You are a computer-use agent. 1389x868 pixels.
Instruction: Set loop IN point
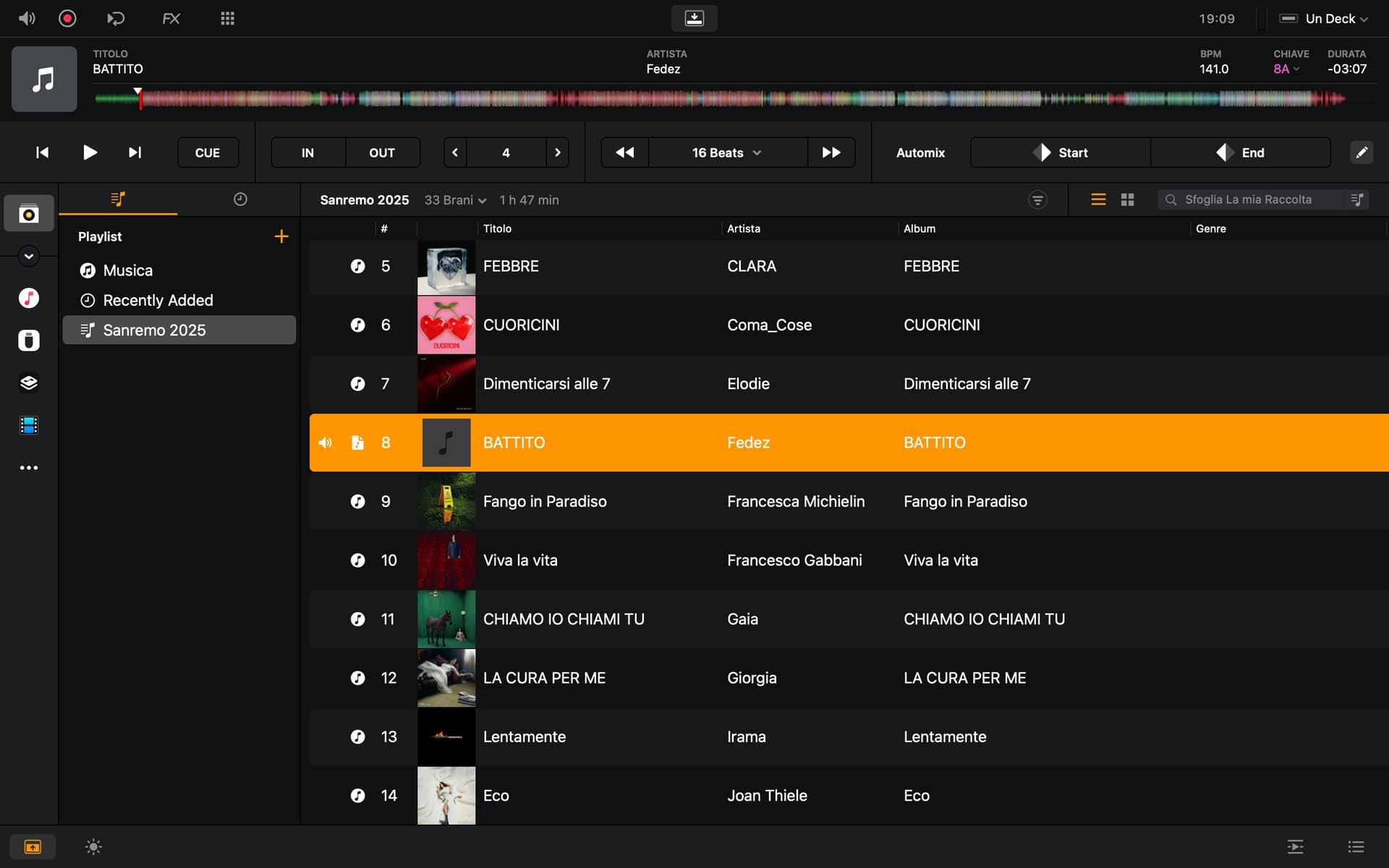[x=307, y=153]
